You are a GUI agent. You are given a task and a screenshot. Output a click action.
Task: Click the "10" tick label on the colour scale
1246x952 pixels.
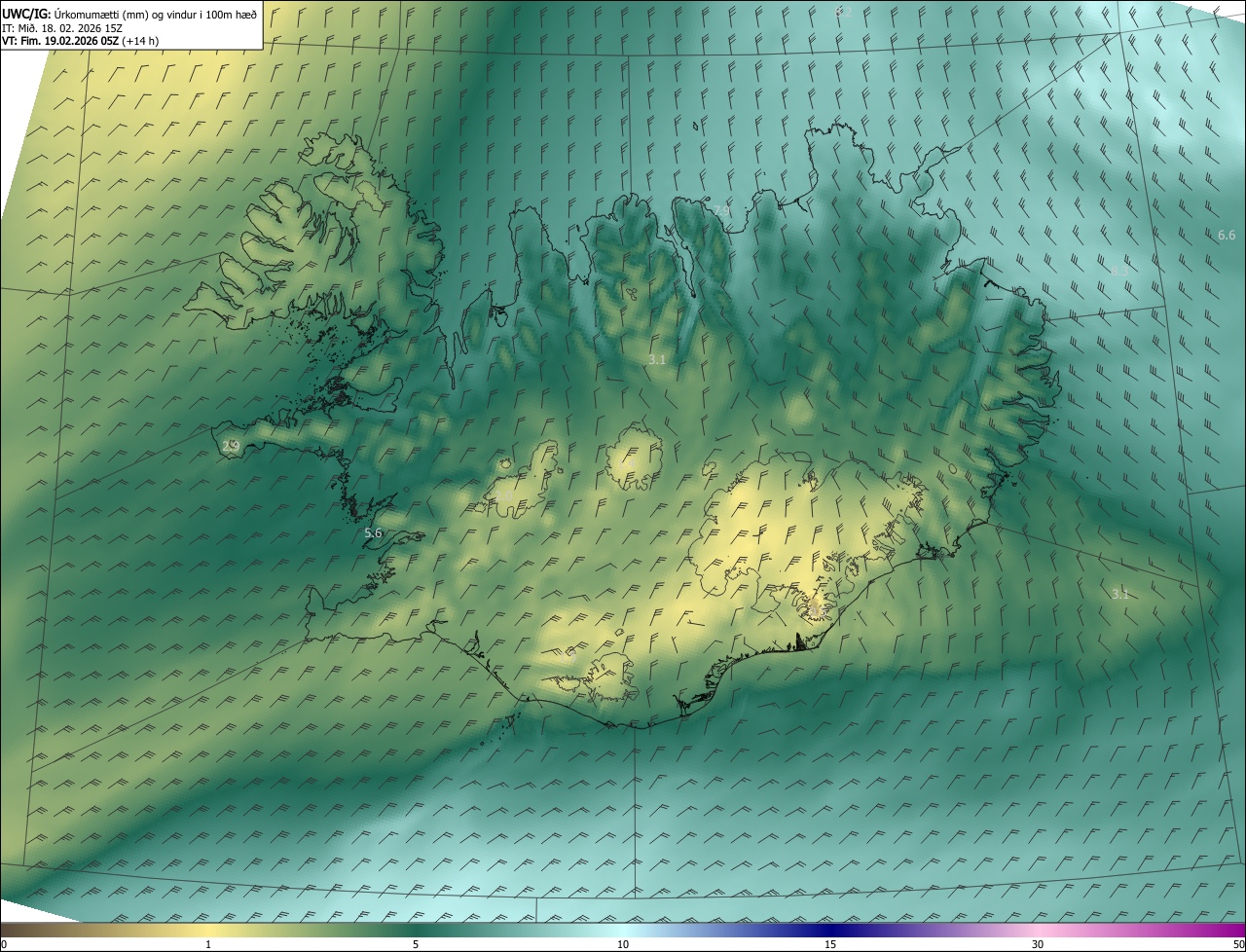tap(623, 944)
